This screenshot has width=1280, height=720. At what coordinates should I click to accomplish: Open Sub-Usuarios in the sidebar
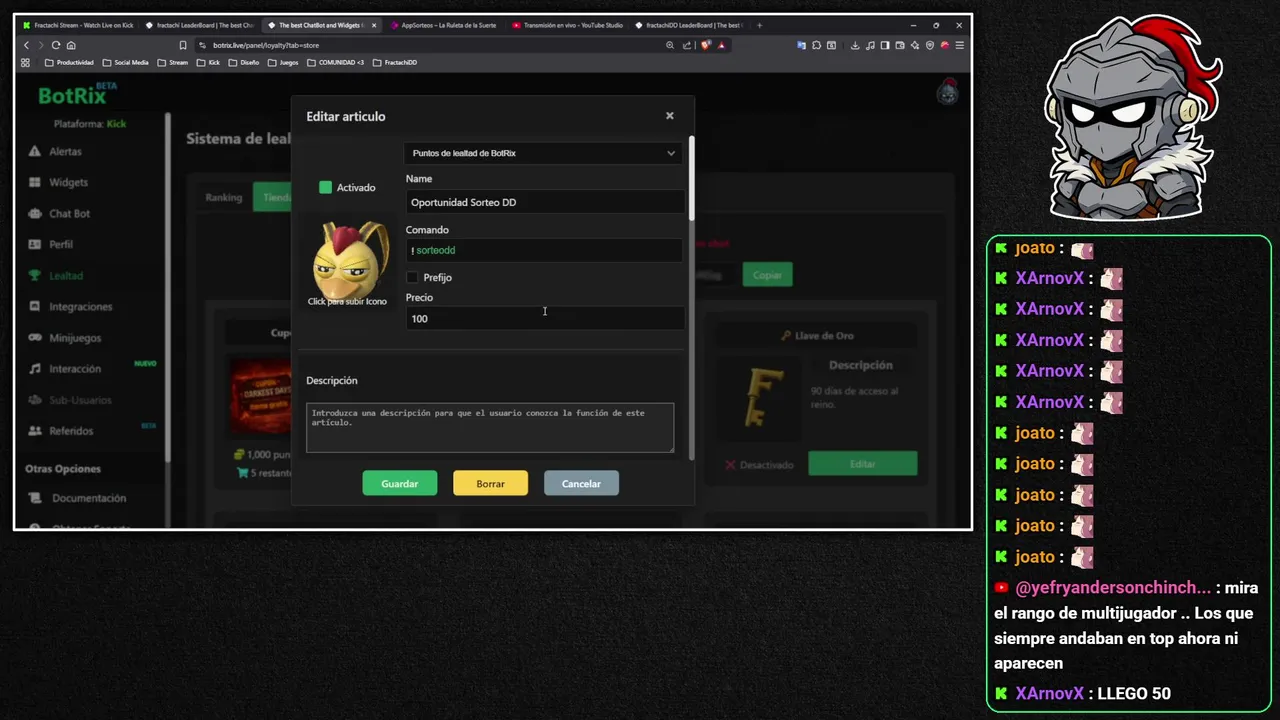tap(80, 400)
